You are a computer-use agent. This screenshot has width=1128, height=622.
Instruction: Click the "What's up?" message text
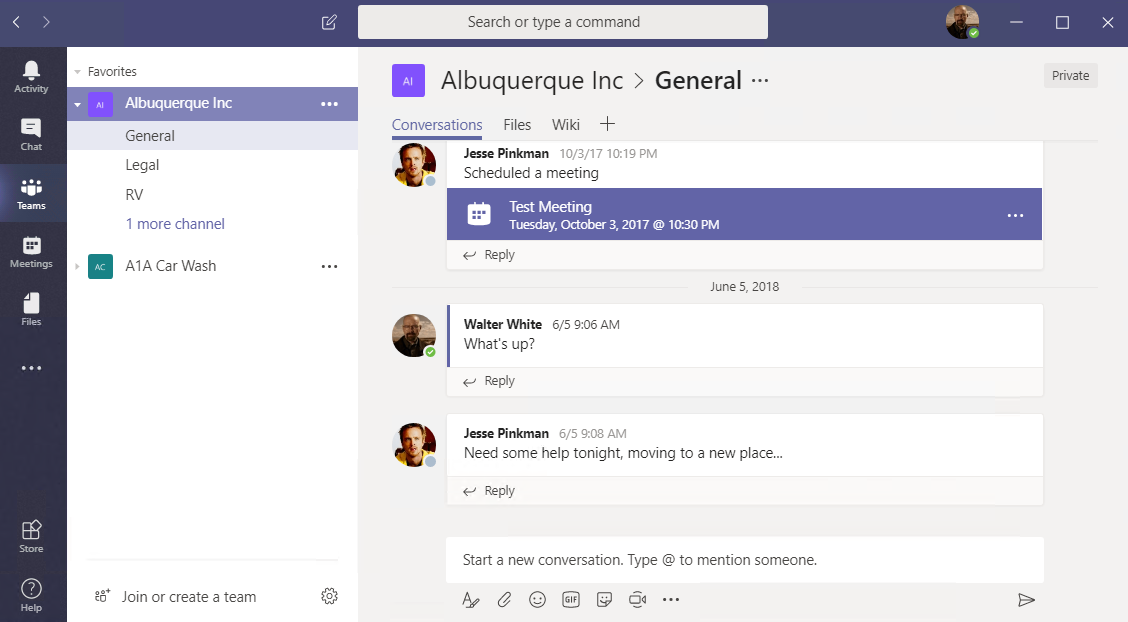click(x=499, y=344)
